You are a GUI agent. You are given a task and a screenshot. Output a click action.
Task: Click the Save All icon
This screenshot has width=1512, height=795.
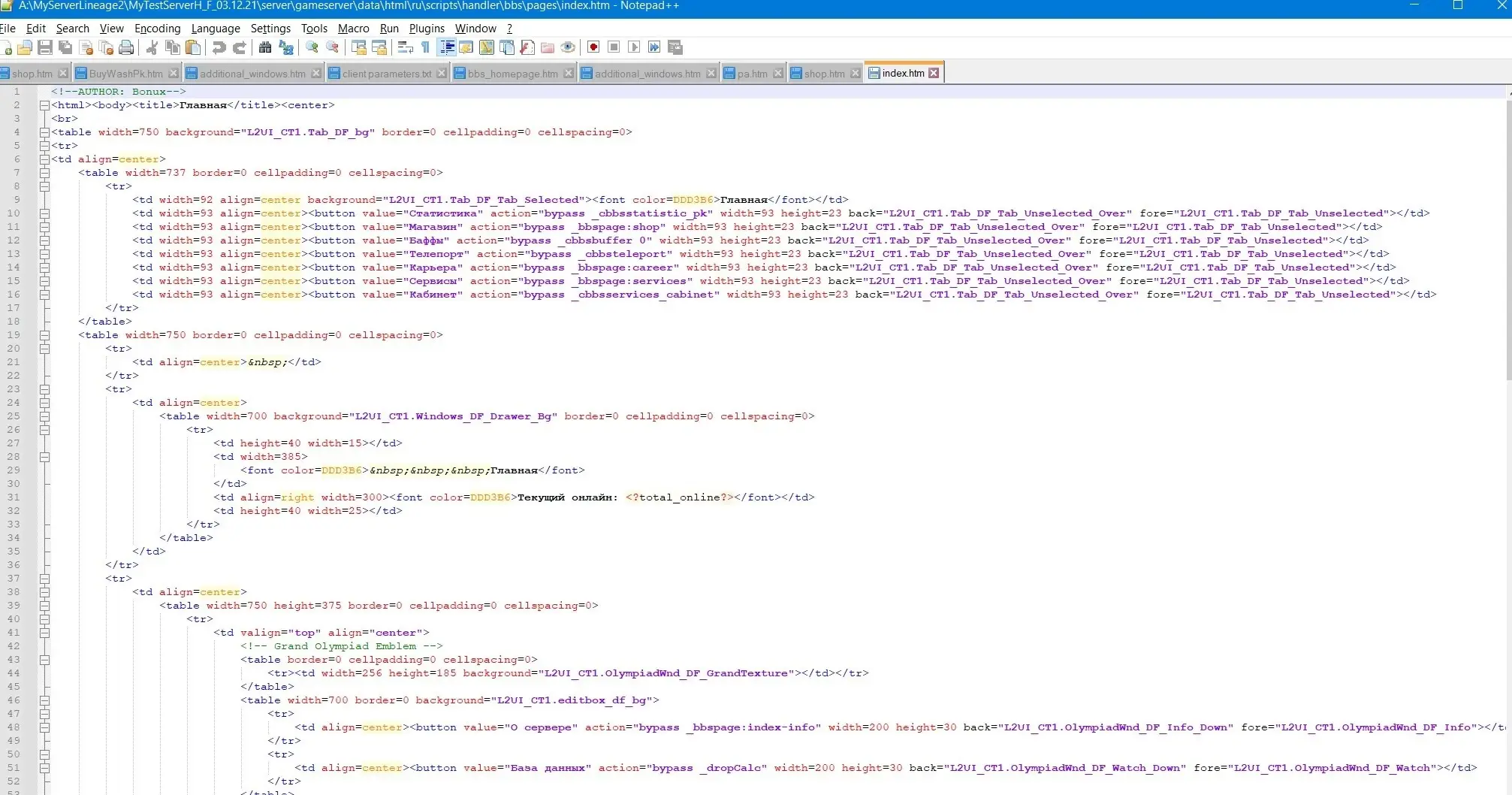pyautogui.click(x=65, y=47)
